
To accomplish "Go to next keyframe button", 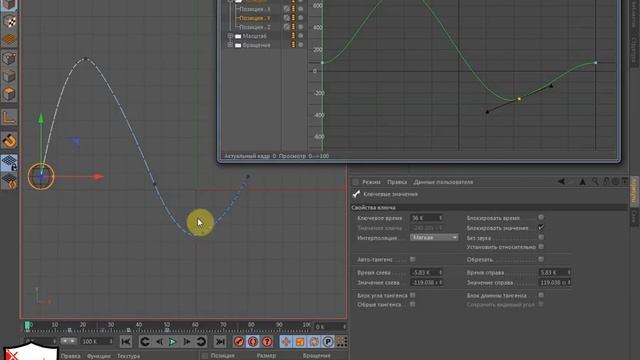I will coord(201,342).
